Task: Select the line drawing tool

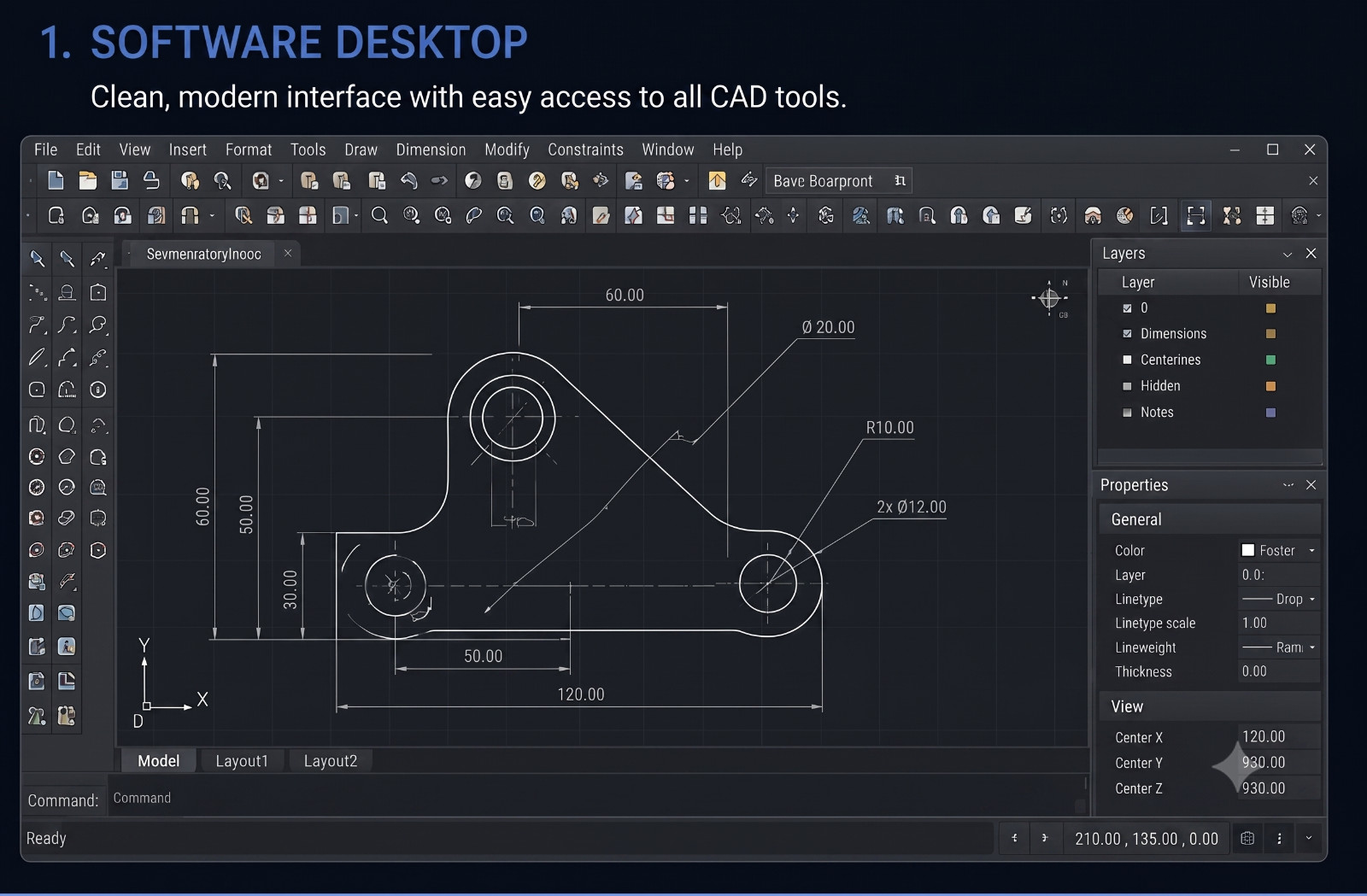Action: pos(37,357)
